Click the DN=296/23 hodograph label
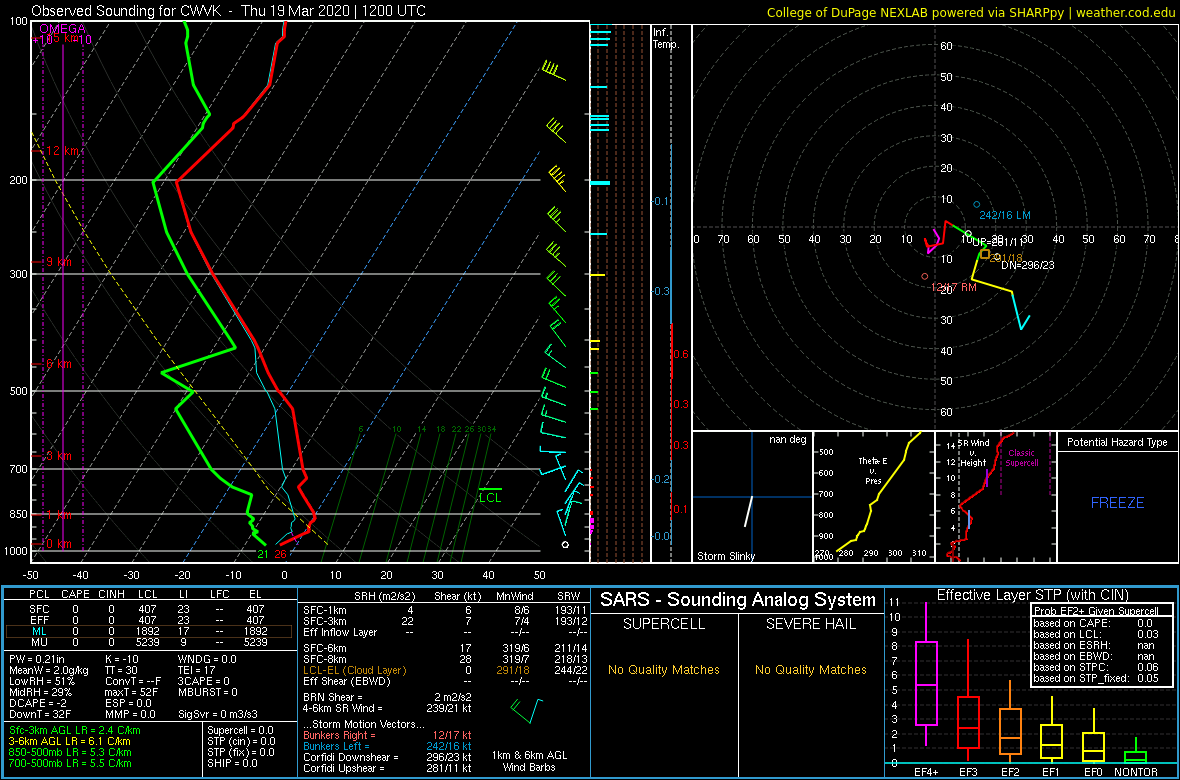This screenshot has height=780, width=1180. point(1028,265)
